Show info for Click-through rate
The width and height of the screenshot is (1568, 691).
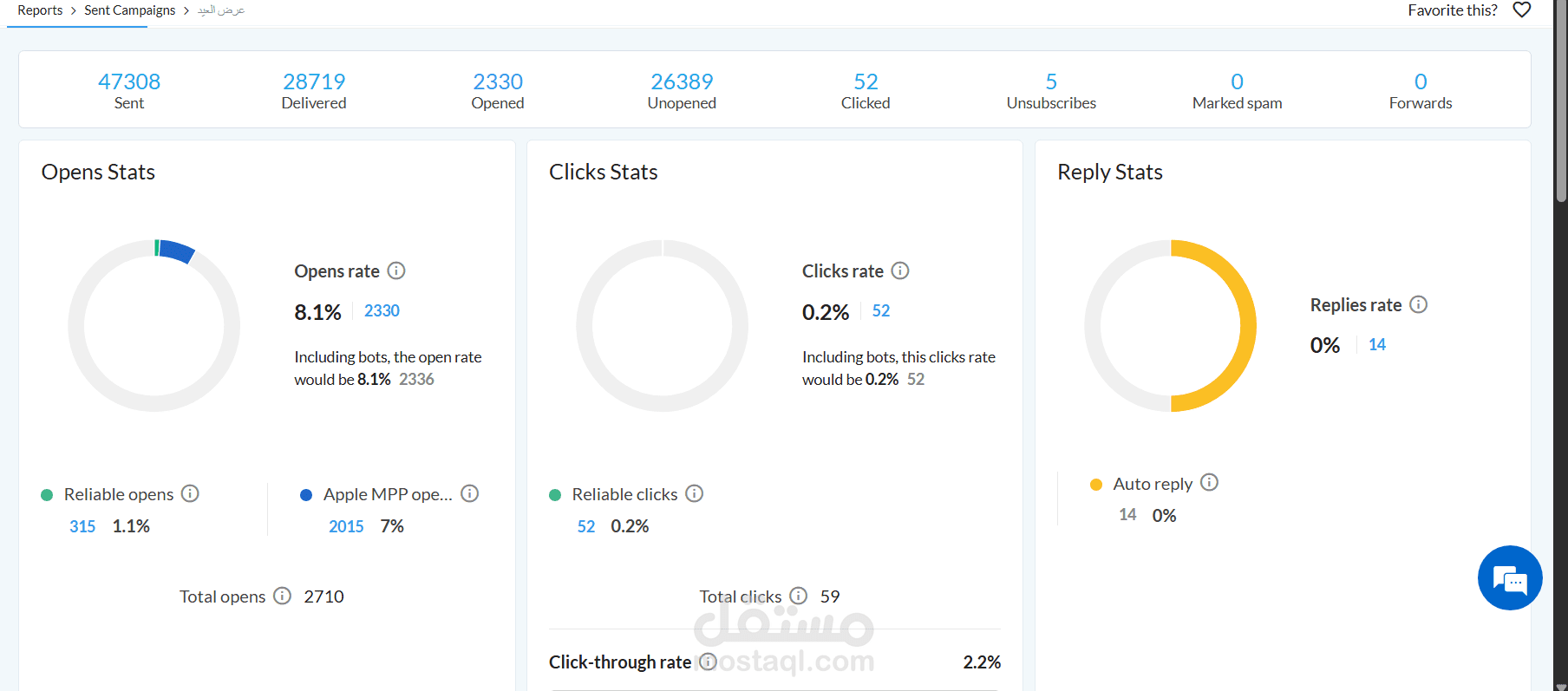pyautogui.click(x=708, y=662)
